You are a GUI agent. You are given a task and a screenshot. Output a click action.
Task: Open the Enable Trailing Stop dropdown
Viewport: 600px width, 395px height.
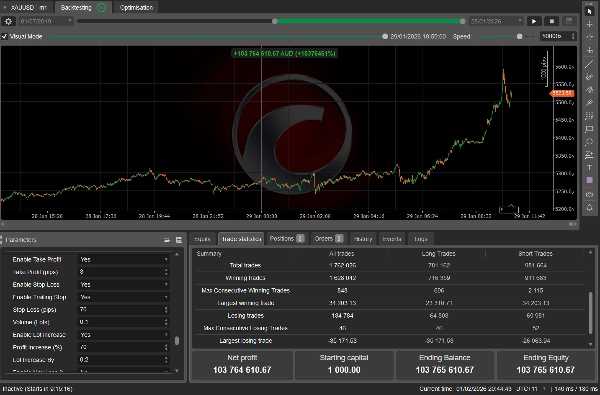pos(123,297)
